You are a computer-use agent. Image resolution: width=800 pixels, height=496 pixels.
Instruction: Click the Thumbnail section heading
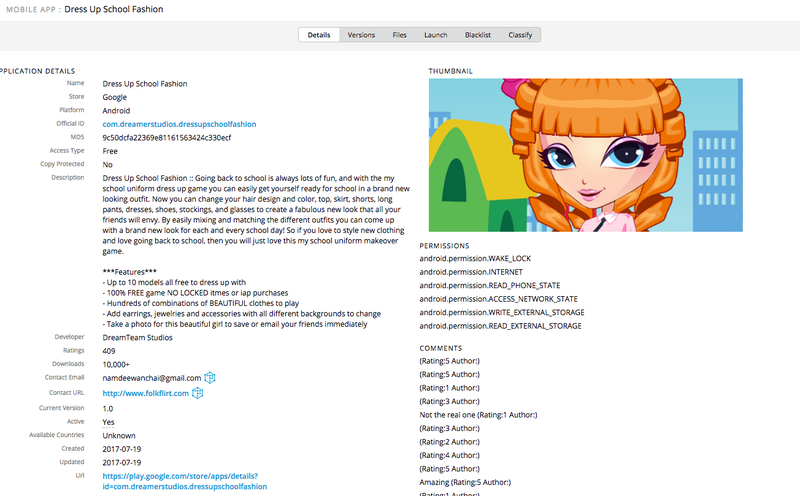pyautogui.click(x=451, y=71)
